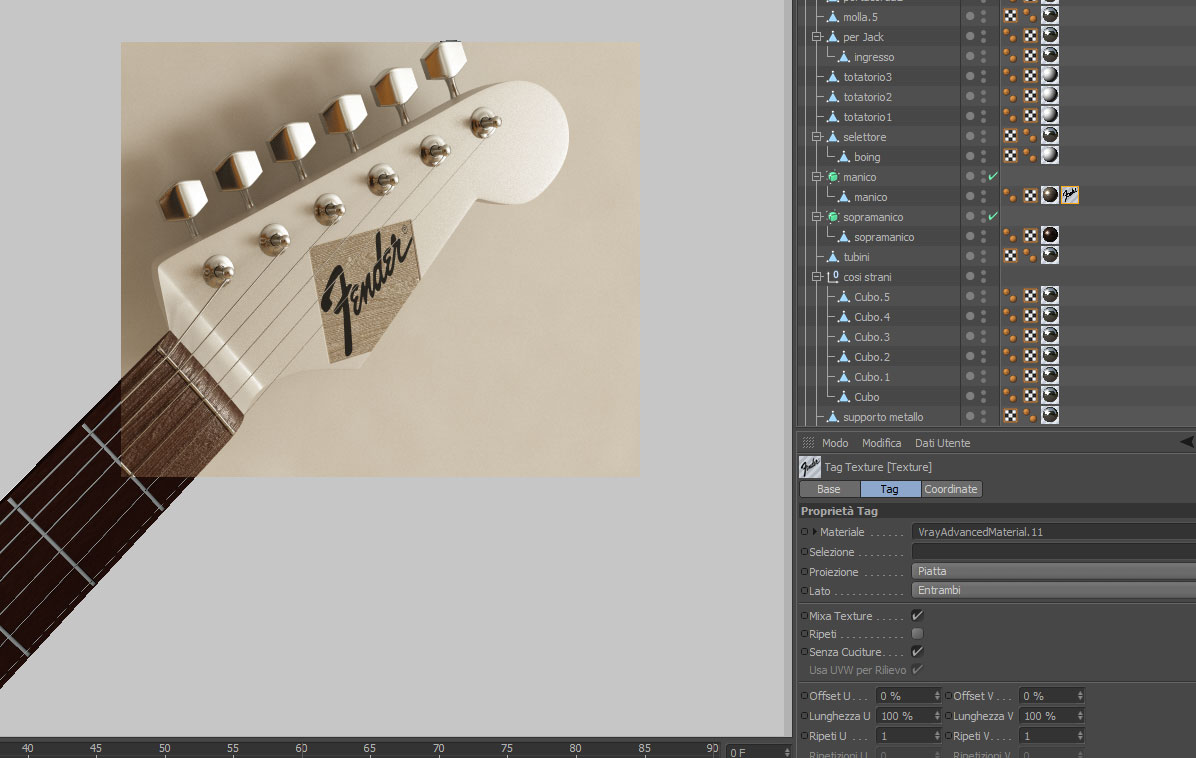Click the phong tag on ingresso

[x=1009, y=55]
